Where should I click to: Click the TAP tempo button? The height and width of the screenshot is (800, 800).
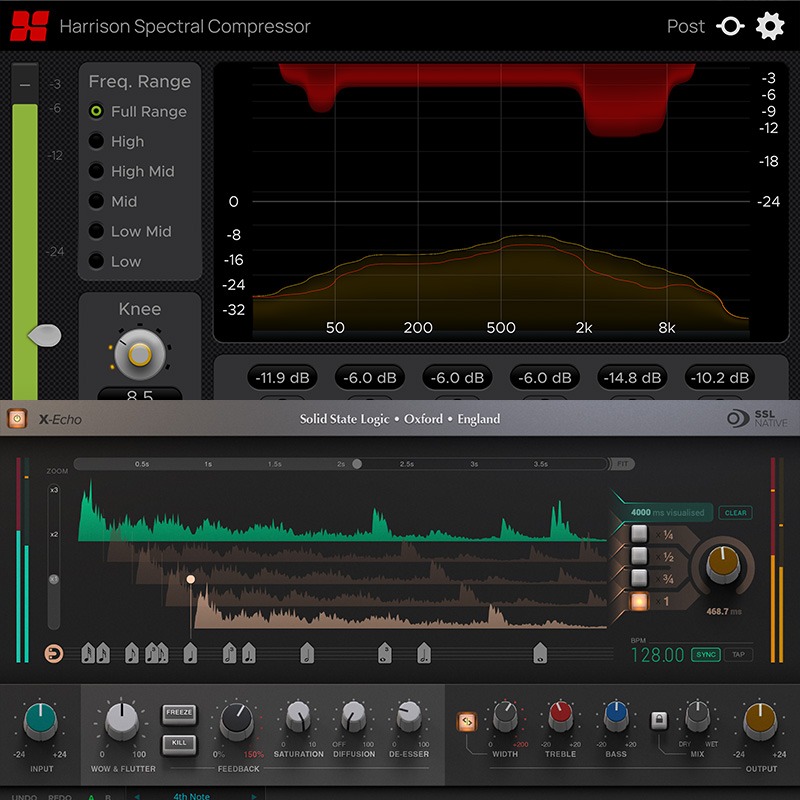coord(738,655)
